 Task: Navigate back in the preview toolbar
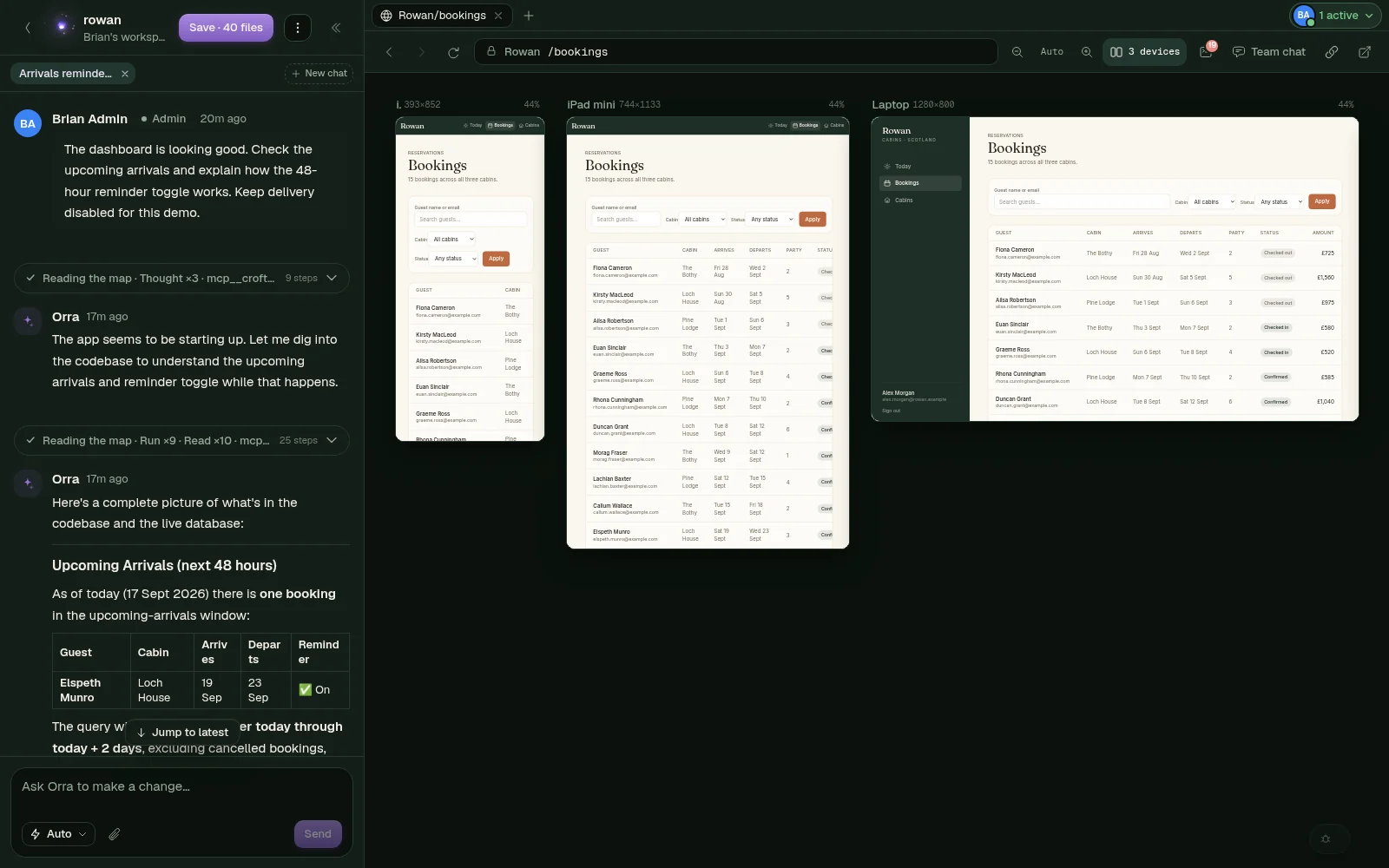pos(390,52)
